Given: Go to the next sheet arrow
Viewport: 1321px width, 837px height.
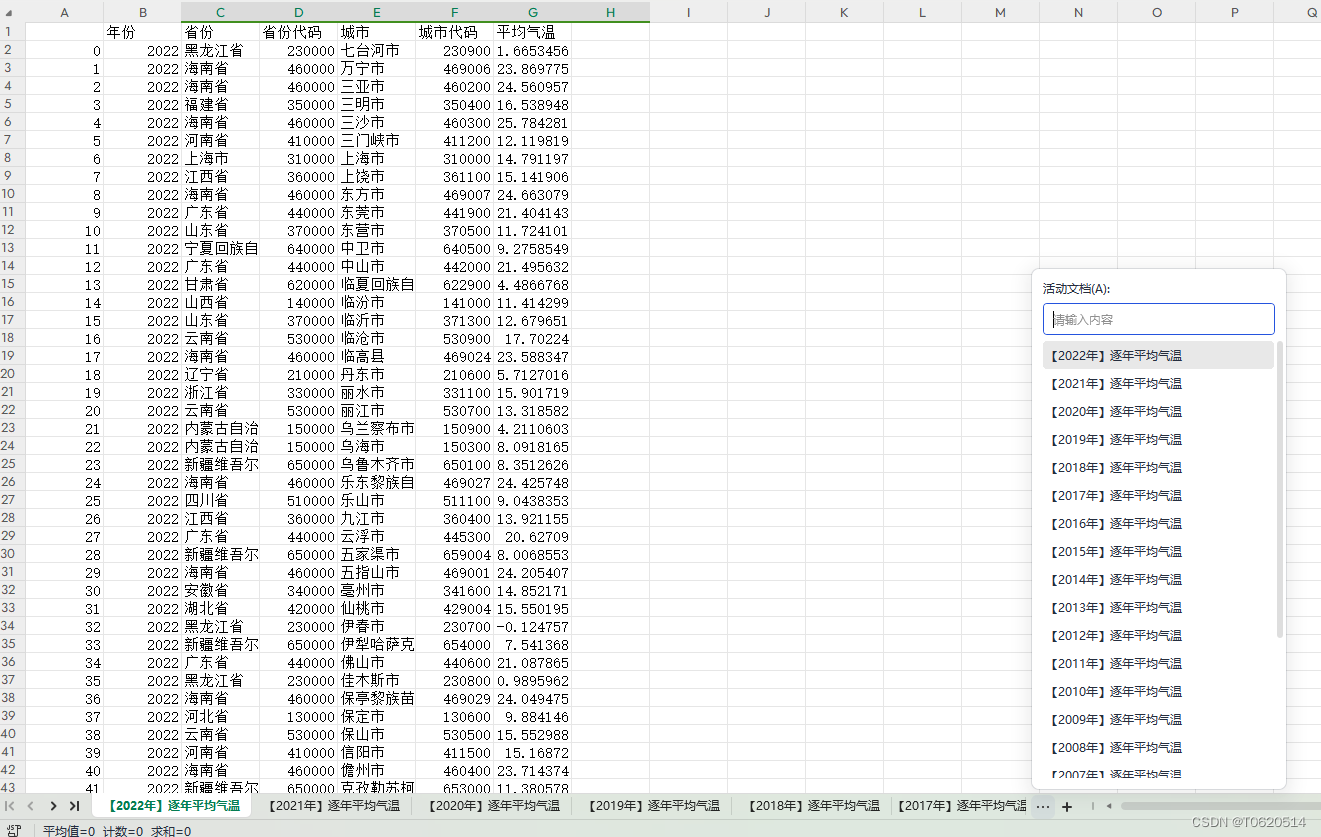Looking at the screenshot, I should pos(53,806).
